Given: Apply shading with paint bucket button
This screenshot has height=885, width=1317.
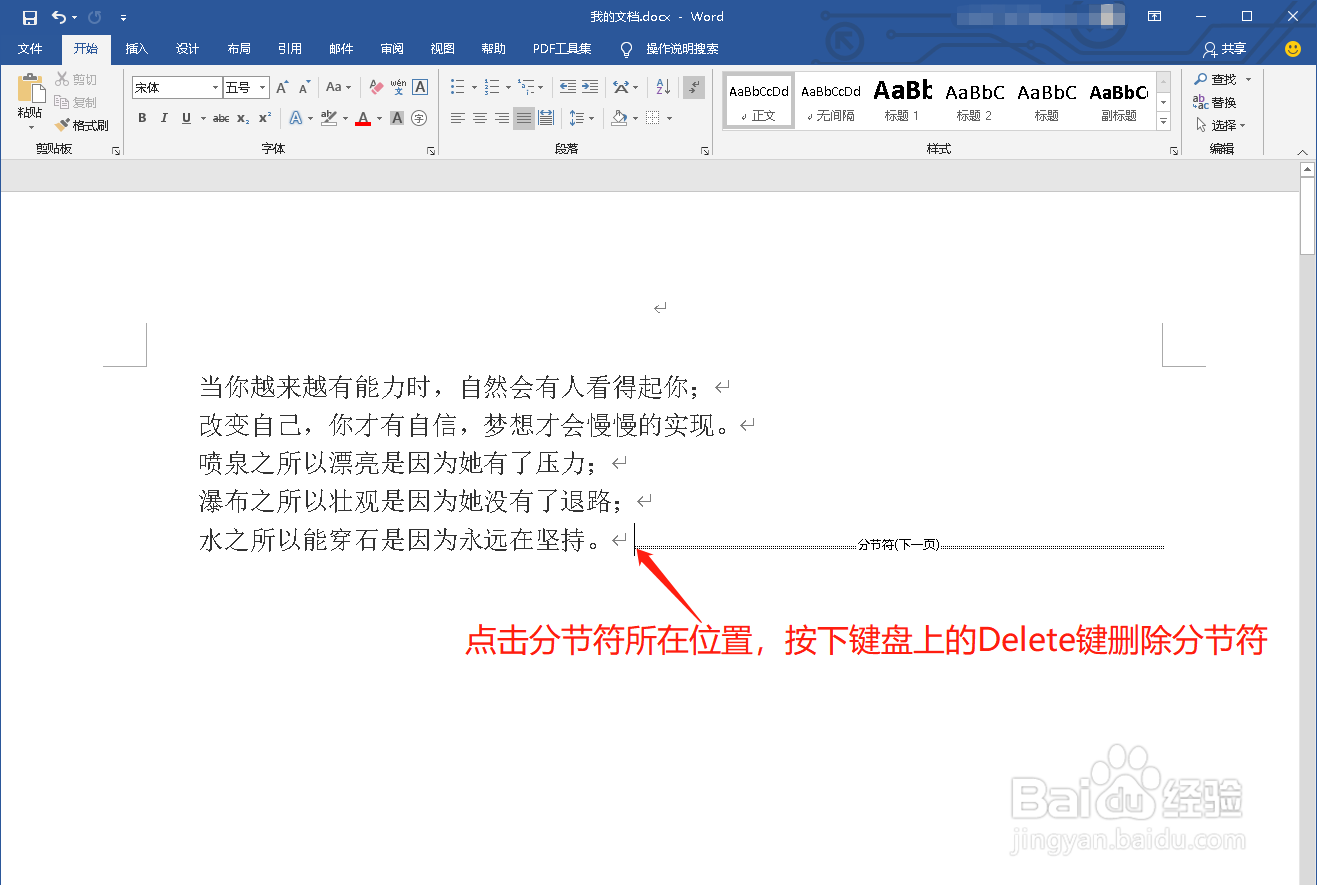Looking at the screenshot, I should pos(619,118).
